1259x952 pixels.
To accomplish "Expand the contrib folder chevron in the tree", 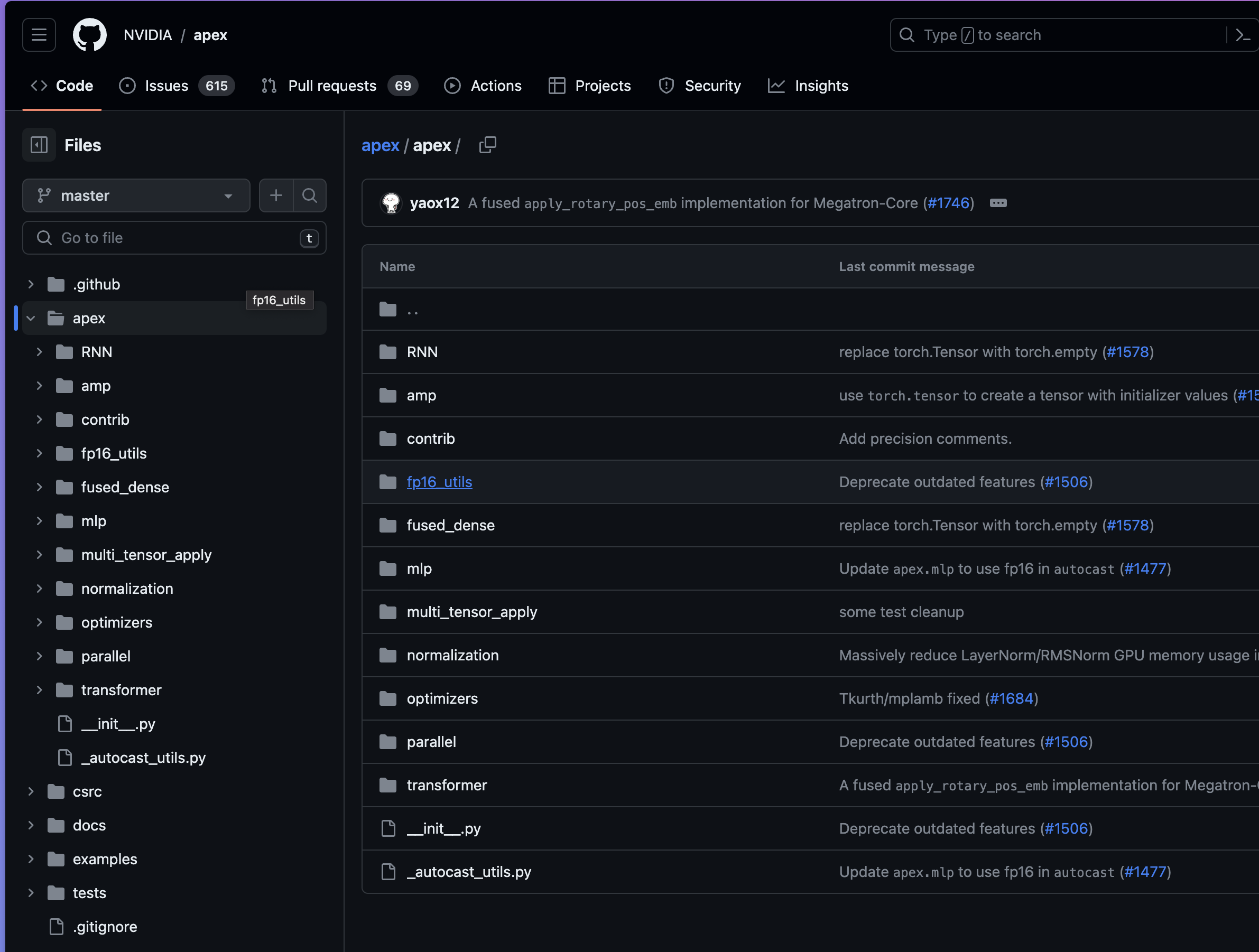I will point(39,419).
